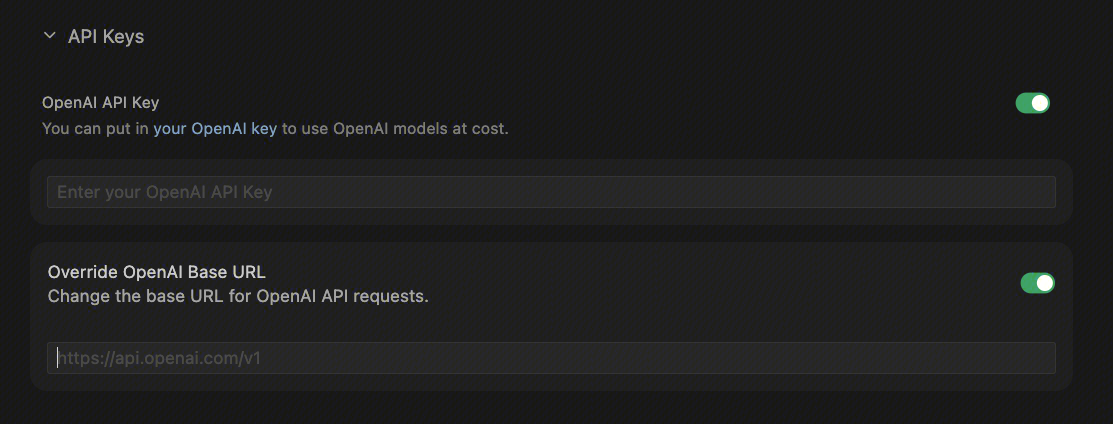
Task: Click the right end of API key input box
Action: pyautogui.click(x=1040, y=192)
